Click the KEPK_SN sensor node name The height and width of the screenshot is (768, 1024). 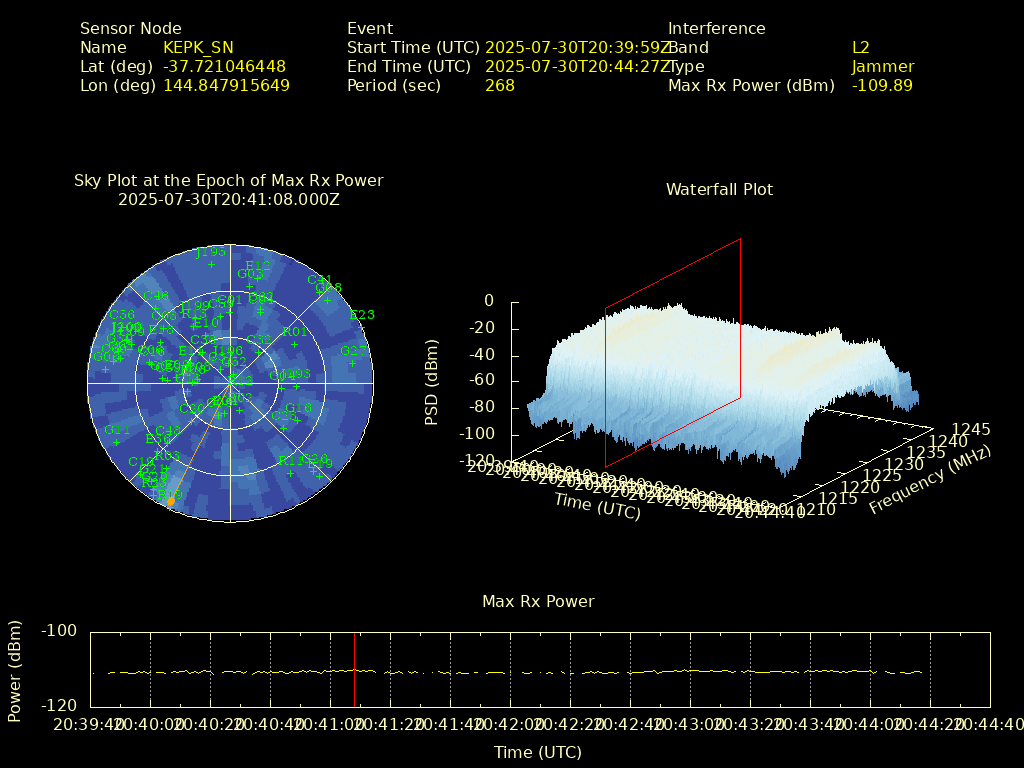coord(198,47)
